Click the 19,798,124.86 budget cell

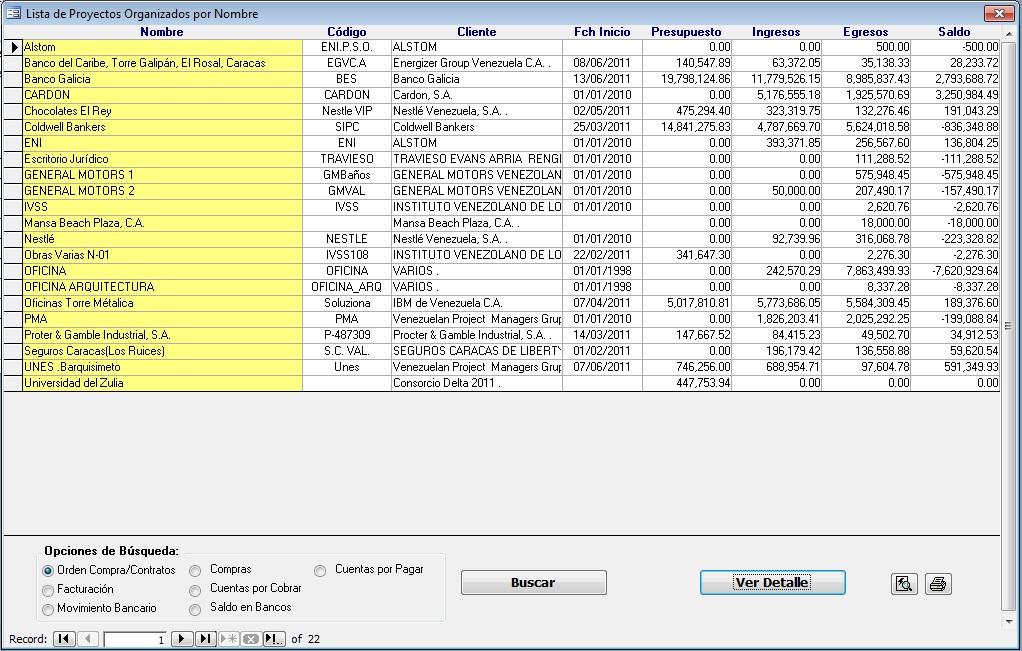(687, 79)
